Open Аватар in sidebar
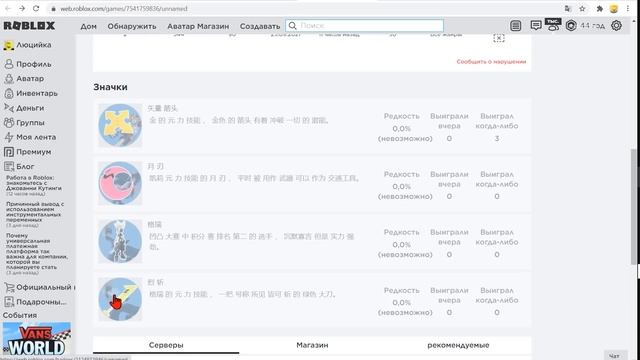Viewport: 640px width, 360px height. [x=24, y=78]
